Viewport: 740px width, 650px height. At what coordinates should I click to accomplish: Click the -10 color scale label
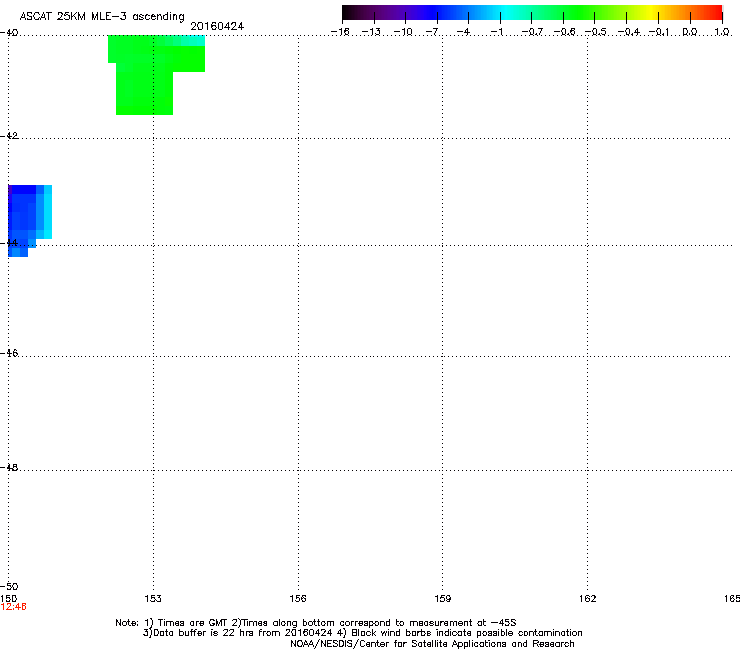point(403,32)
